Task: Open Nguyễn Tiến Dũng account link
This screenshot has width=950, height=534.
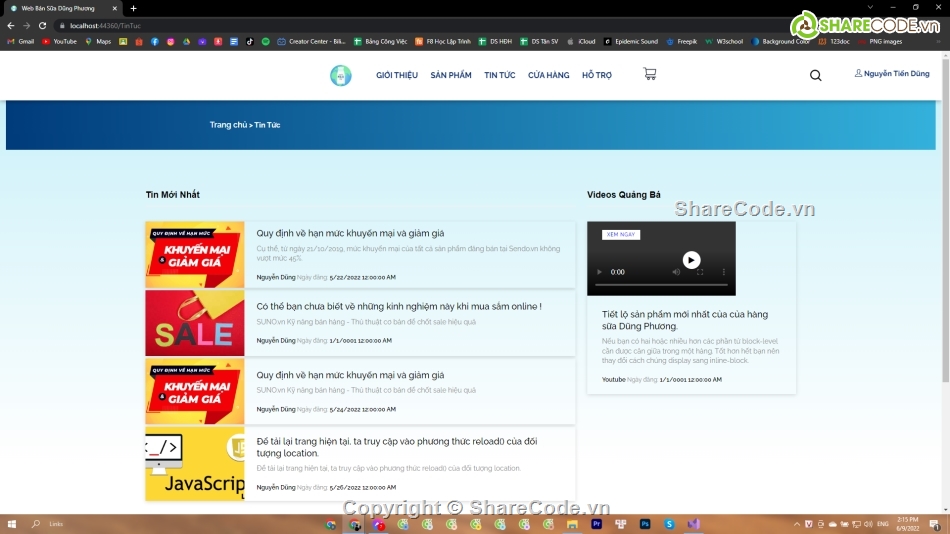Action: pyautogui.click(x=892, y=73)
